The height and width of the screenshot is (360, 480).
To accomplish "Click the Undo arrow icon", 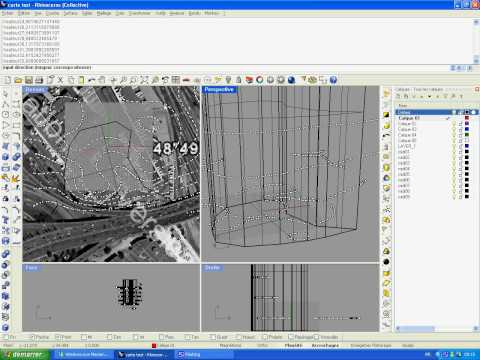I will pyautogui.click(x=92, y=80).
